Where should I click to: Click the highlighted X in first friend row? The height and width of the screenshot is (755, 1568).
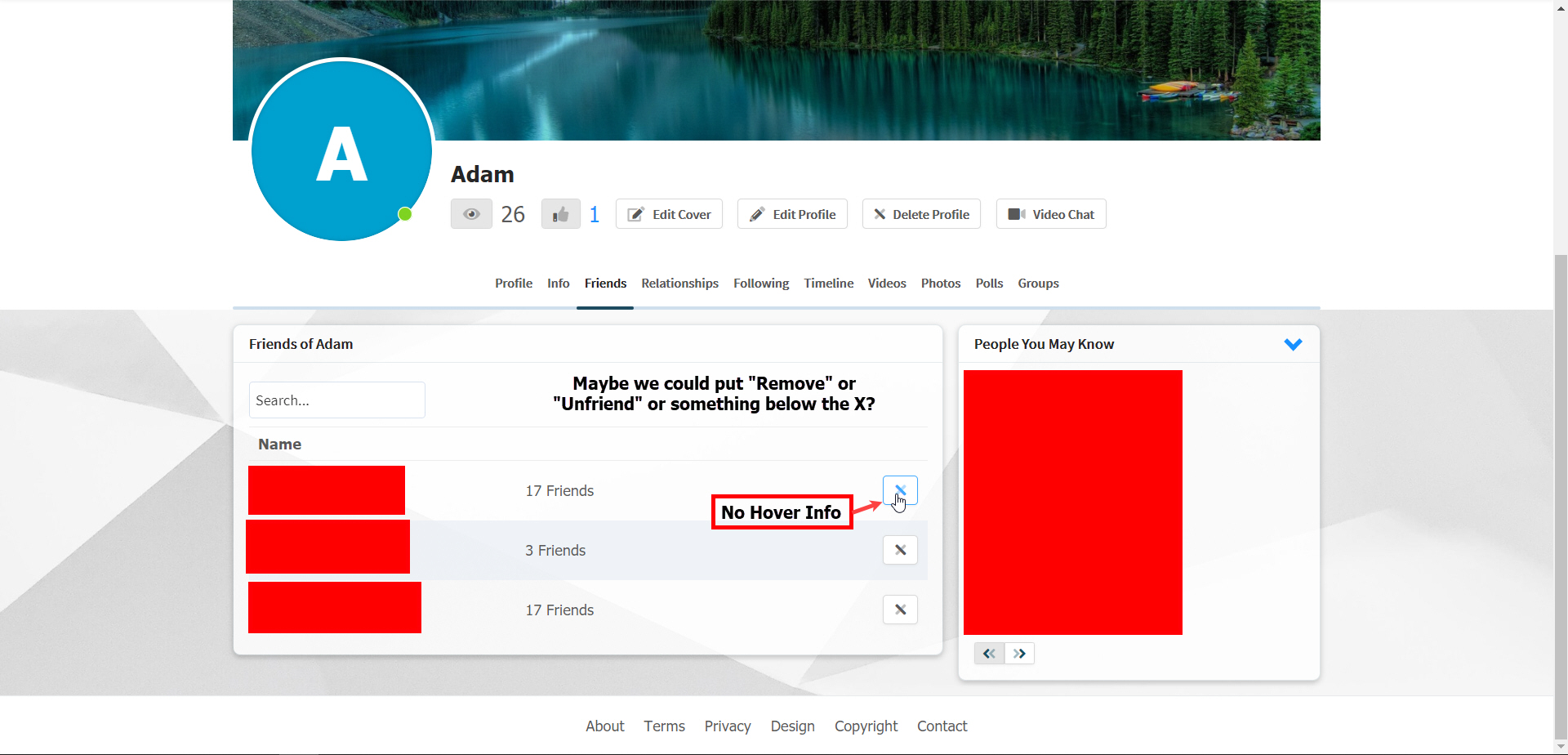click(x=900, y=490)
